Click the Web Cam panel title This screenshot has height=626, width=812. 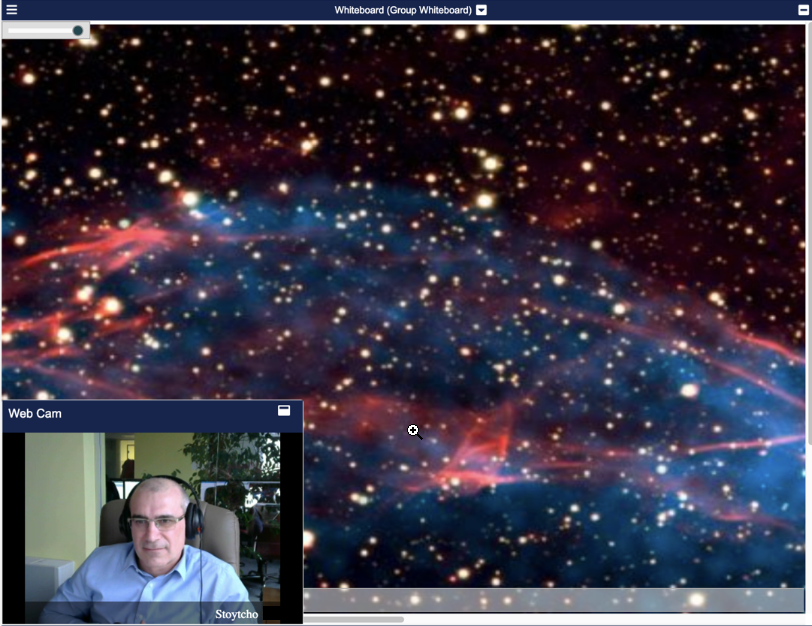point(35,413)
